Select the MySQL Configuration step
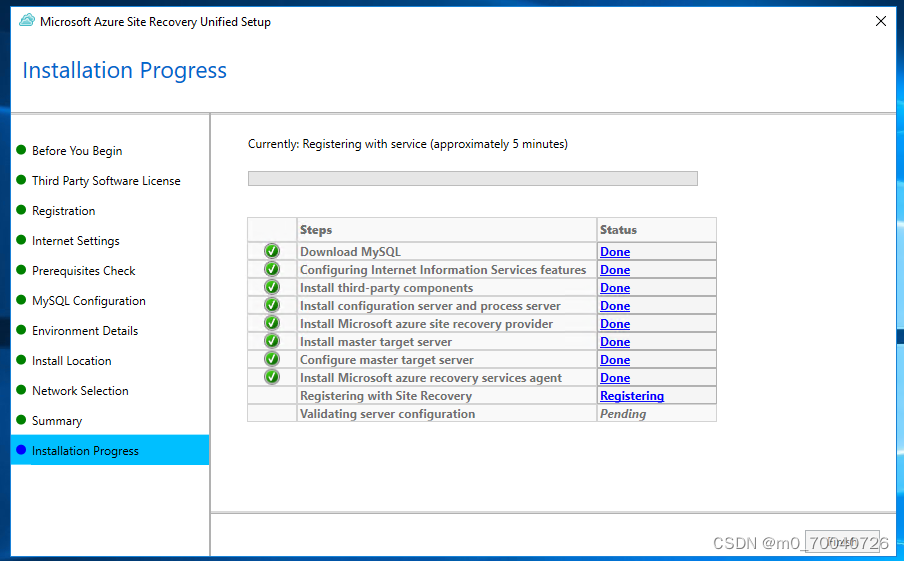This screenshot has width=904, height=561. 89,300
